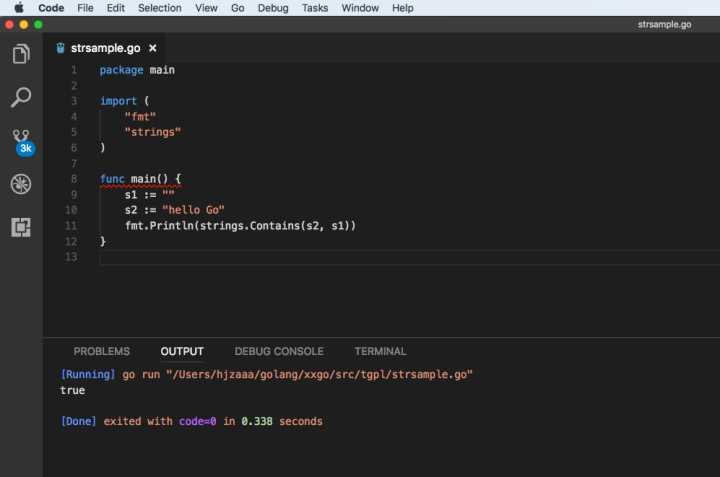Switch to the PROBLEMS panel tab
The image size is (720, 477).
coord(101,351)
